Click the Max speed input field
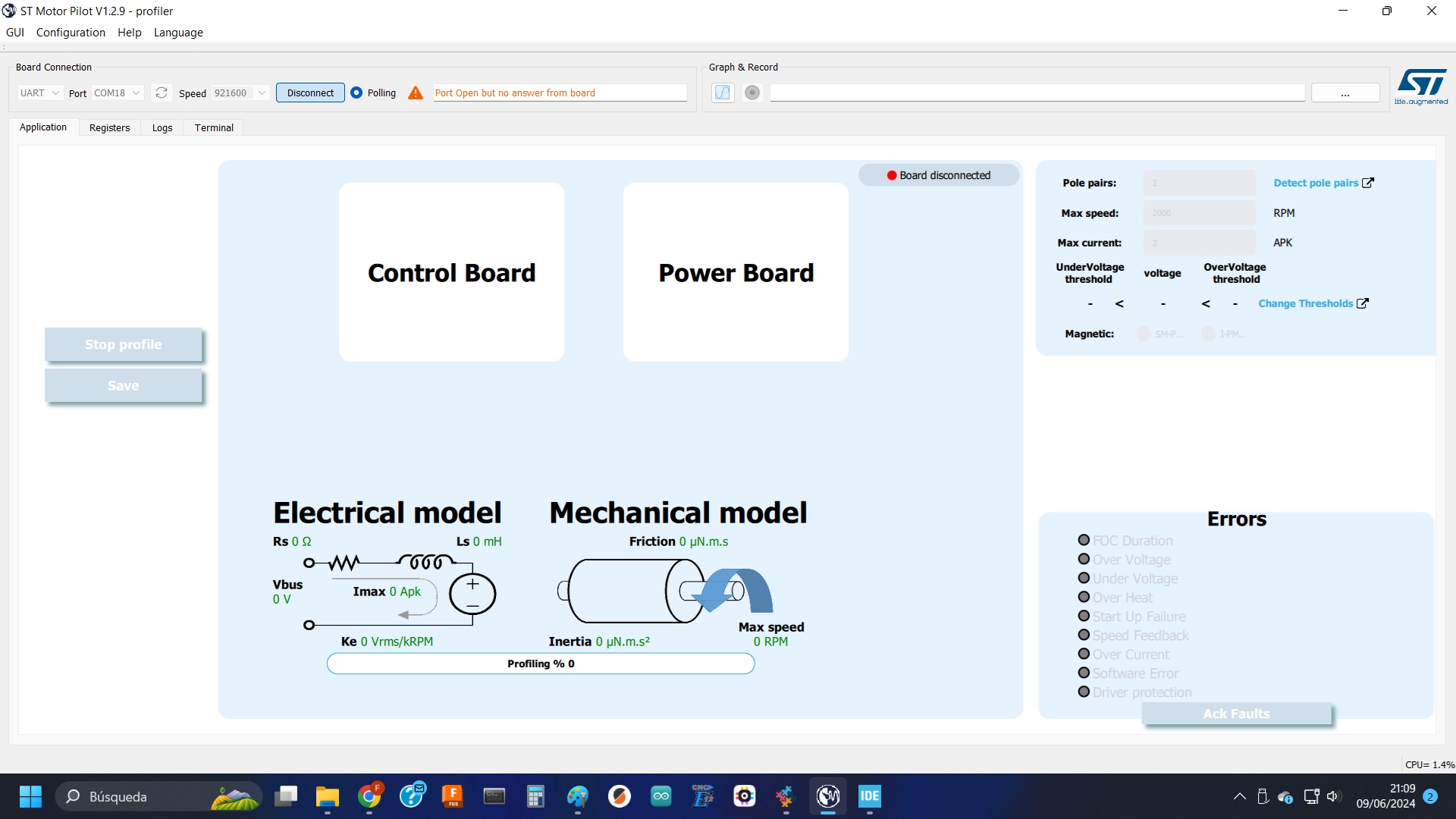Screen dimensions: 1456x819 tap(1198, 212)
